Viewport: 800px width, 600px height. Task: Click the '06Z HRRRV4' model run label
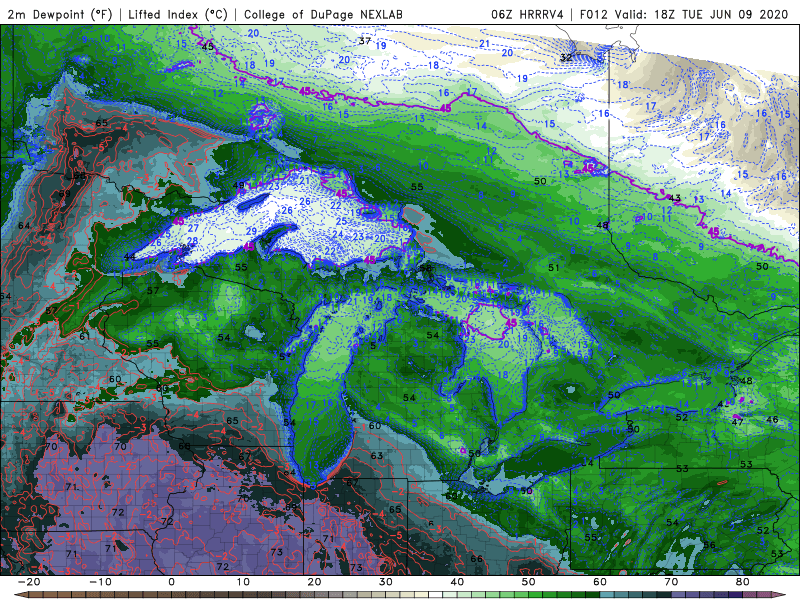coord(527,14)
